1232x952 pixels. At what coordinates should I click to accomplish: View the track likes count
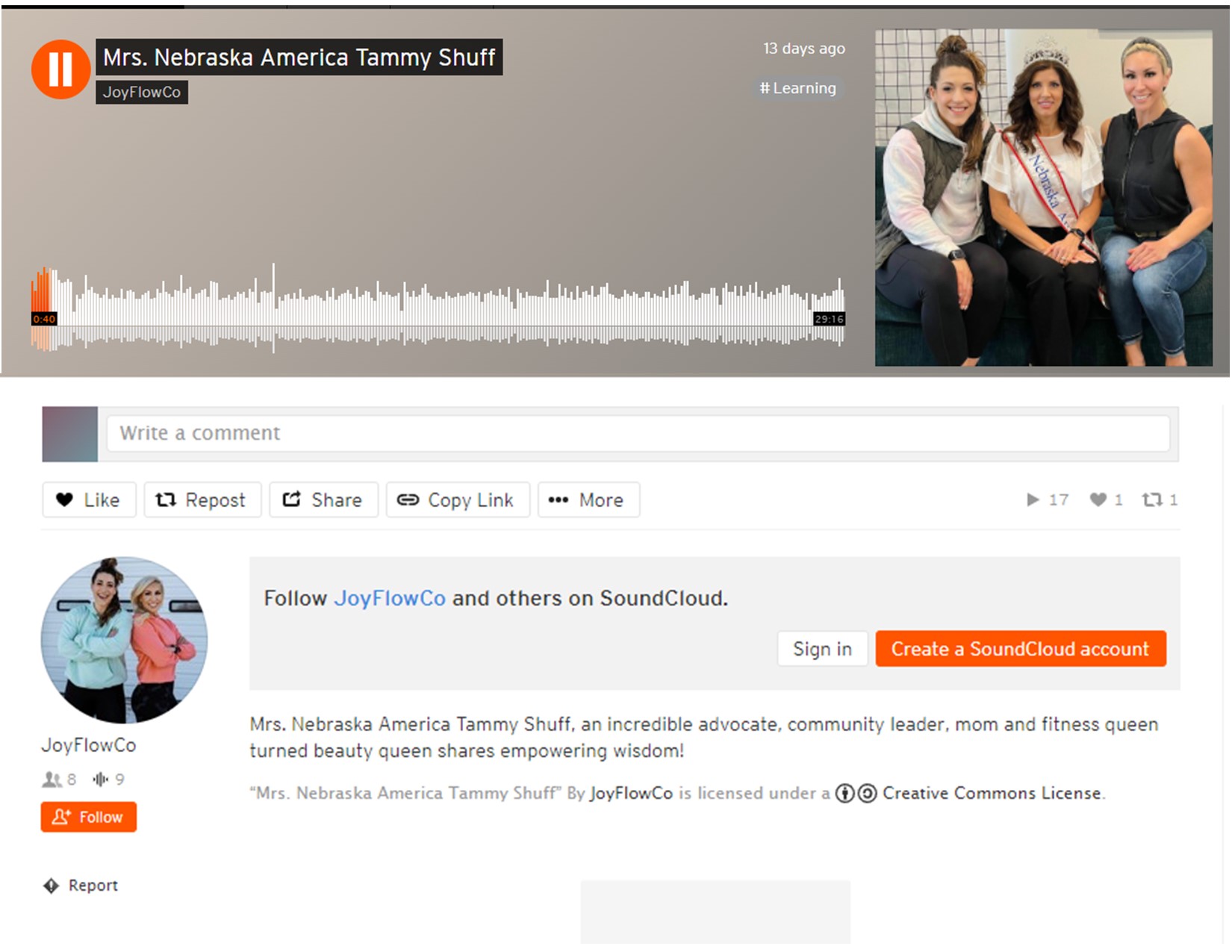[1106, 500]
